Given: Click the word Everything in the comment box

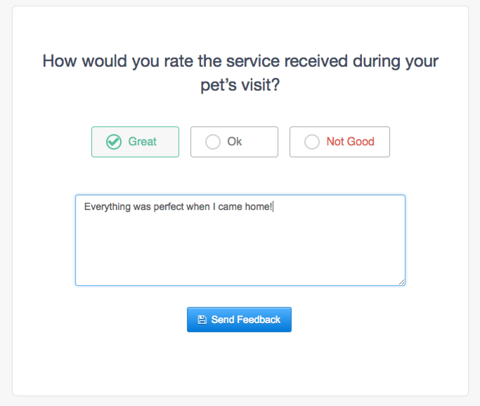Looking at the screenshot, I should [x=107, y=207].
